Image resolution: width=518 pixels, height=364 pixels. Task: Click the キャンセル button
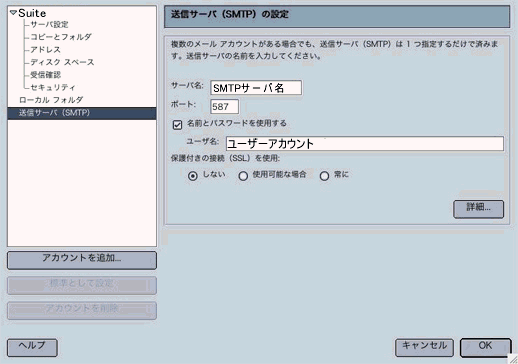pos(424,348)
